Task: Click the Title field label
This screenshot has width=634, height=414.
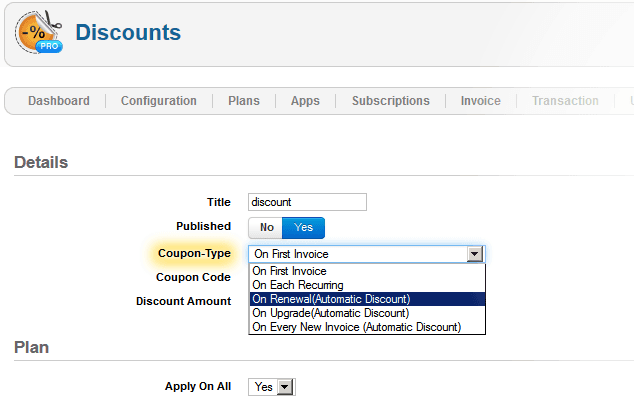Action: pyautogui.click(x=219, y=202)
